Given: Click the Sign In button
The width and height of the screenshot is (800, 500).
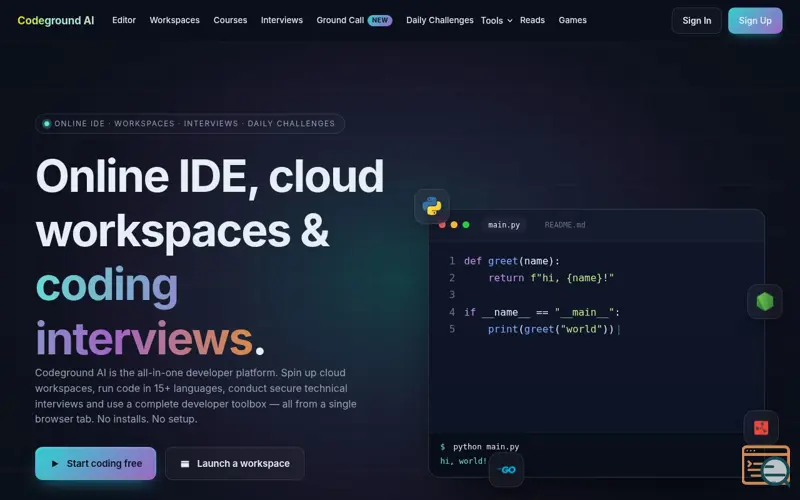Looking at the screenshot, I should pos(696,21).
